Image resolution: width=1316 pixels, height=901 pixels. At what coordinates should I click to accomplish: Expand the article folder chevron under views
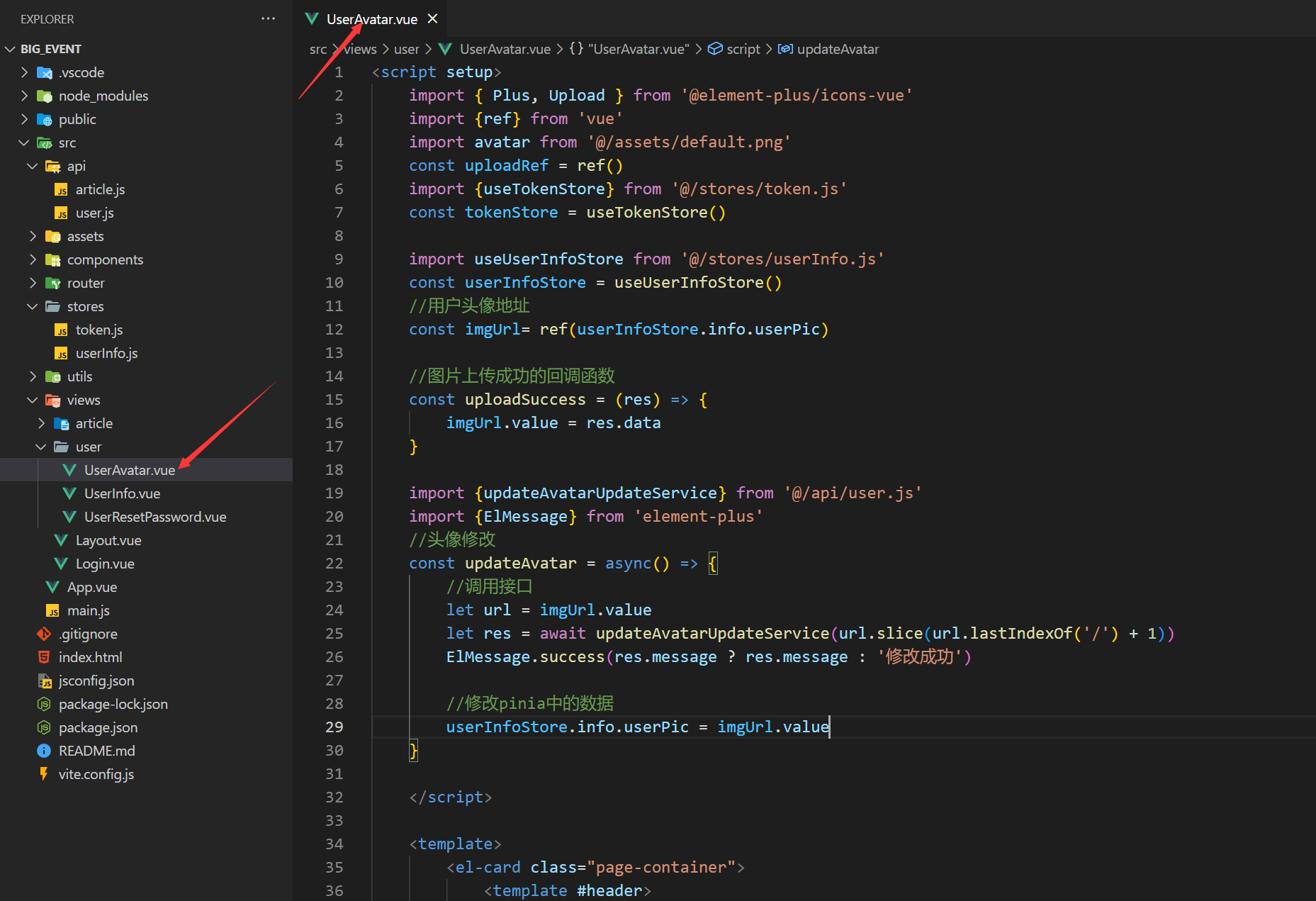tap(41, 423)
